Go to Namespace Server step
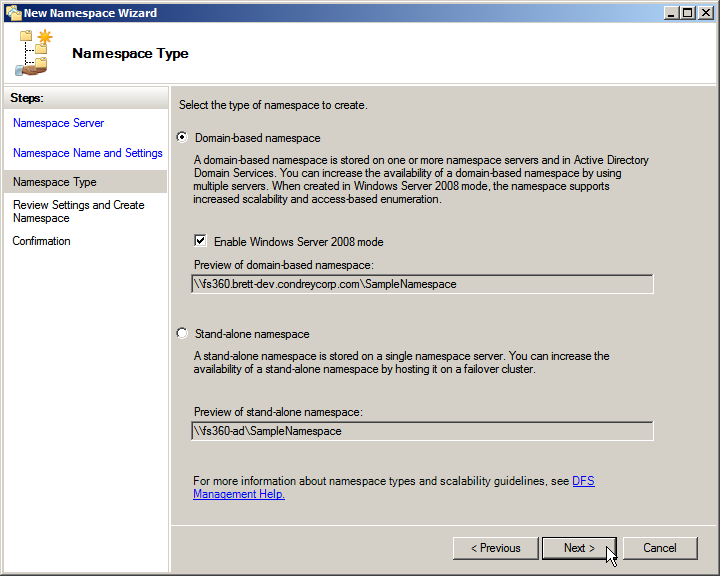This screenshot has width=720, height=576. point(58,123)
